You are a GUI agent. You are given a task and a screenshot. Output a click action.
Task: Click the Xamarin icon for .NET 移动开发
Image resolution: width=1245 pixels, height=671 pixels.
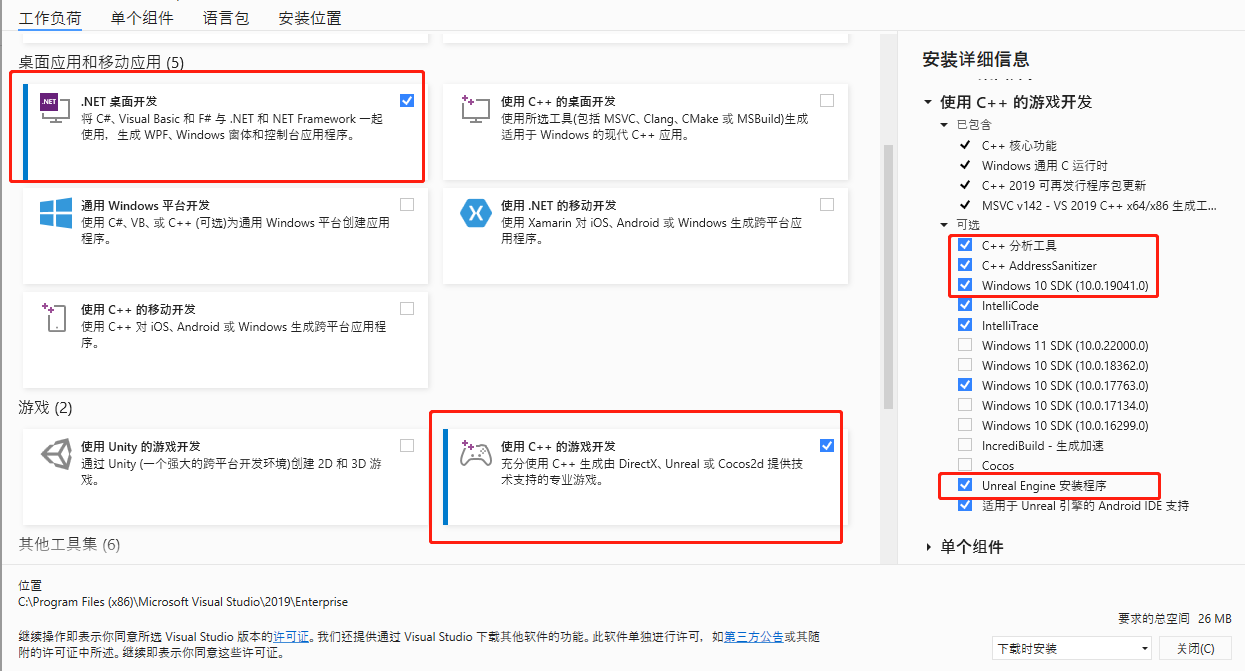pyautogui.click(x=475, y=213)
